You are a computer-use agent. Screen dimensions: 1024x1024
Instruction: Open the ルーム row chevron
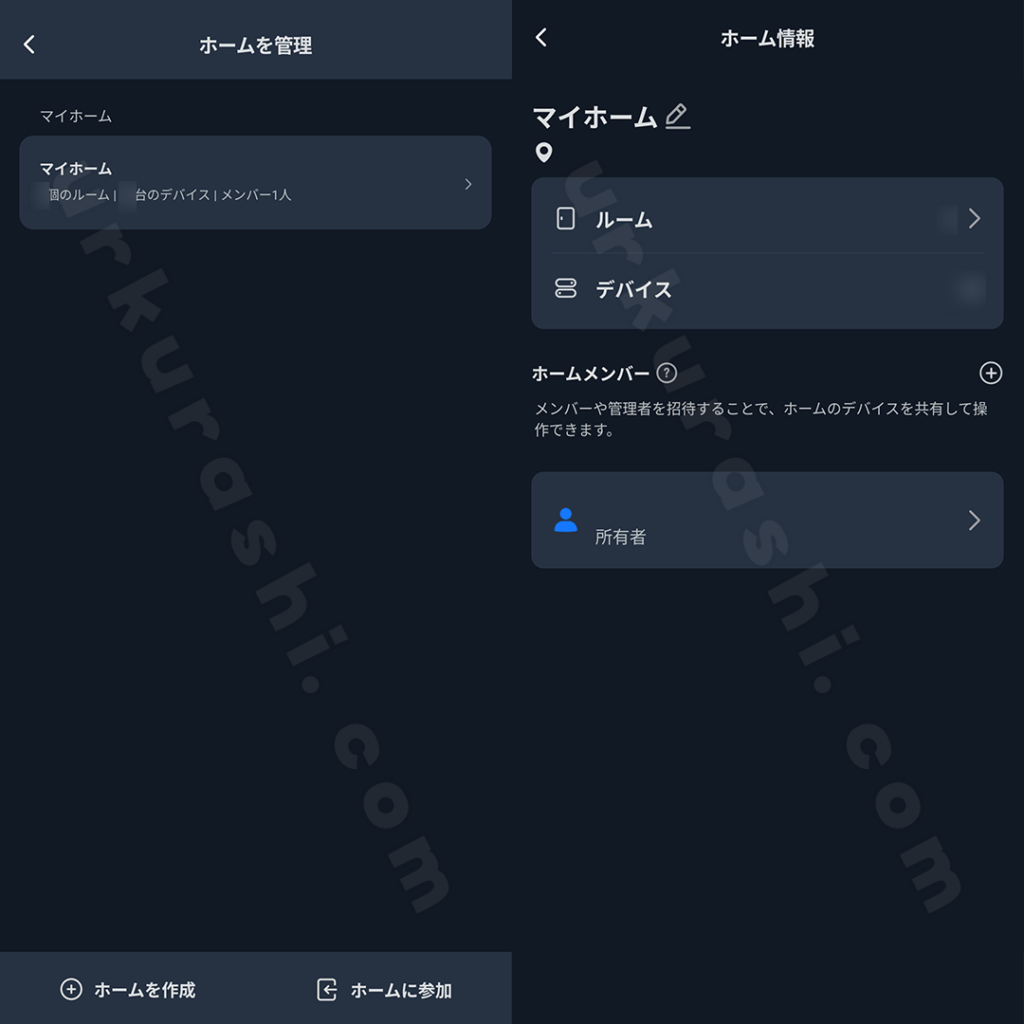[x=974, y=218]
